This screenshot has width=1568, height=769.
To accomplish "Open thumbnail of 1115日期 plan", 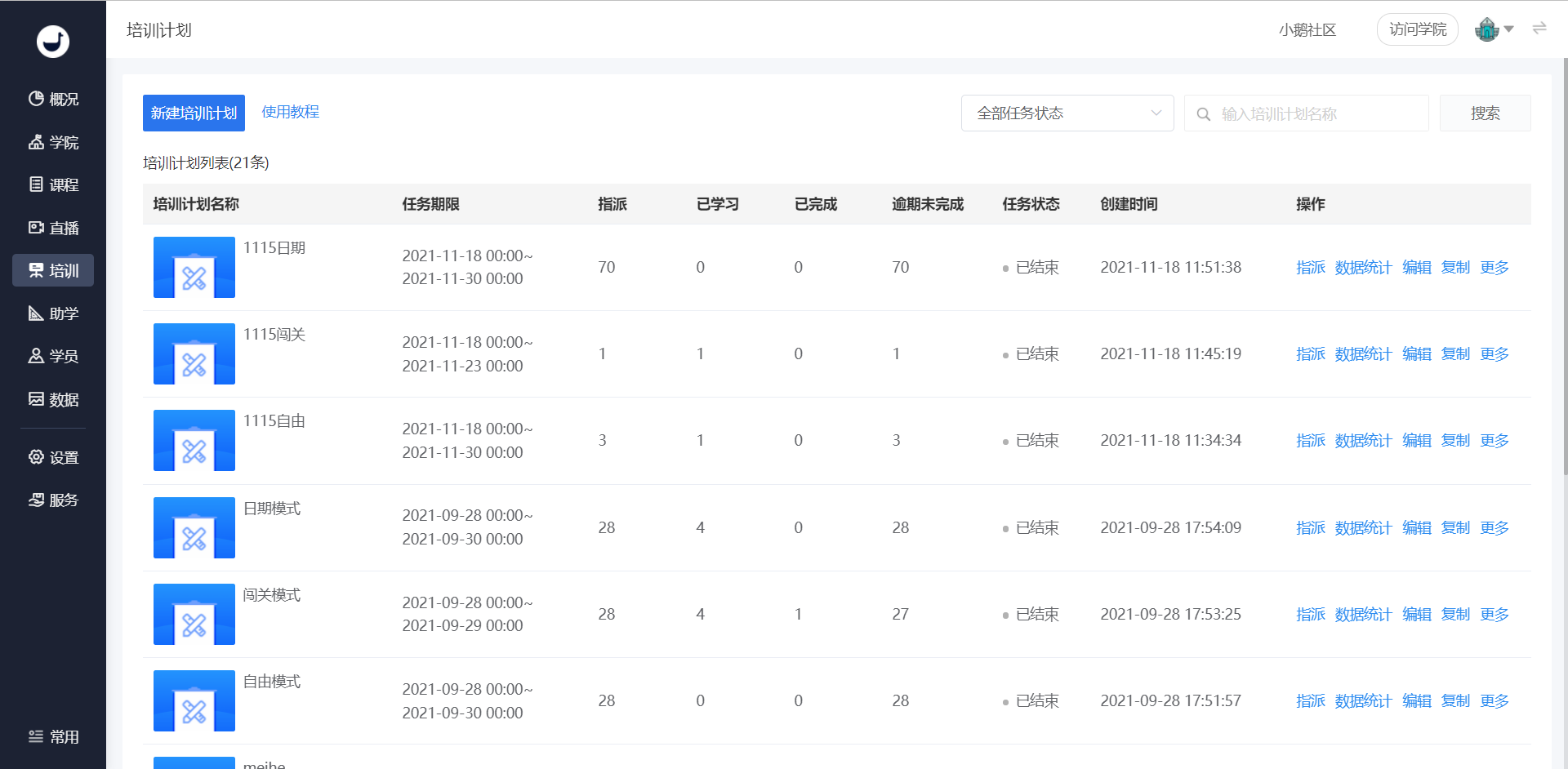I will pyautogui.click(x=194, y=267).
